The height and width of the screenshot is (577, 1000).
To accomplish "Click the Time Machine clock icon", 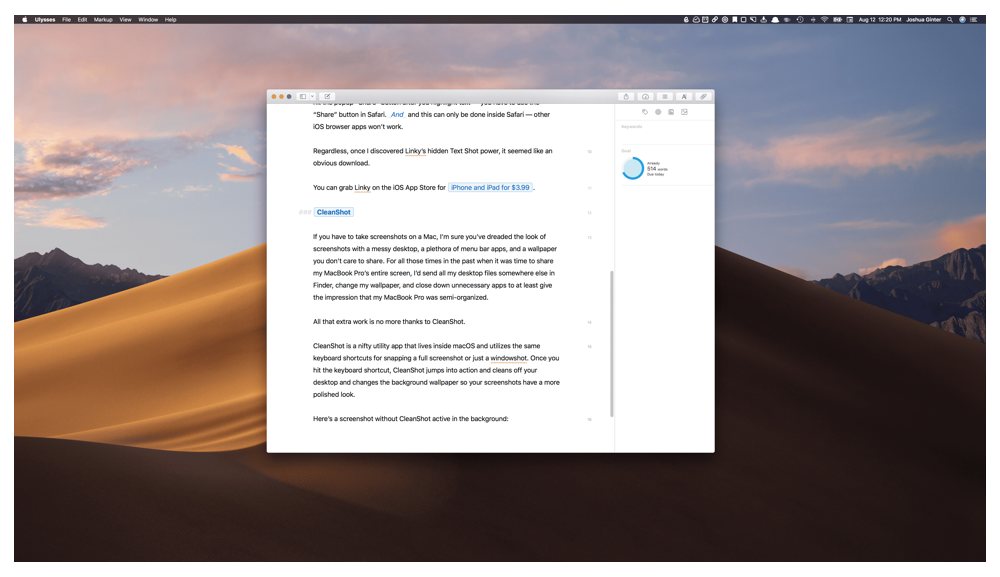I will [800, 20].
